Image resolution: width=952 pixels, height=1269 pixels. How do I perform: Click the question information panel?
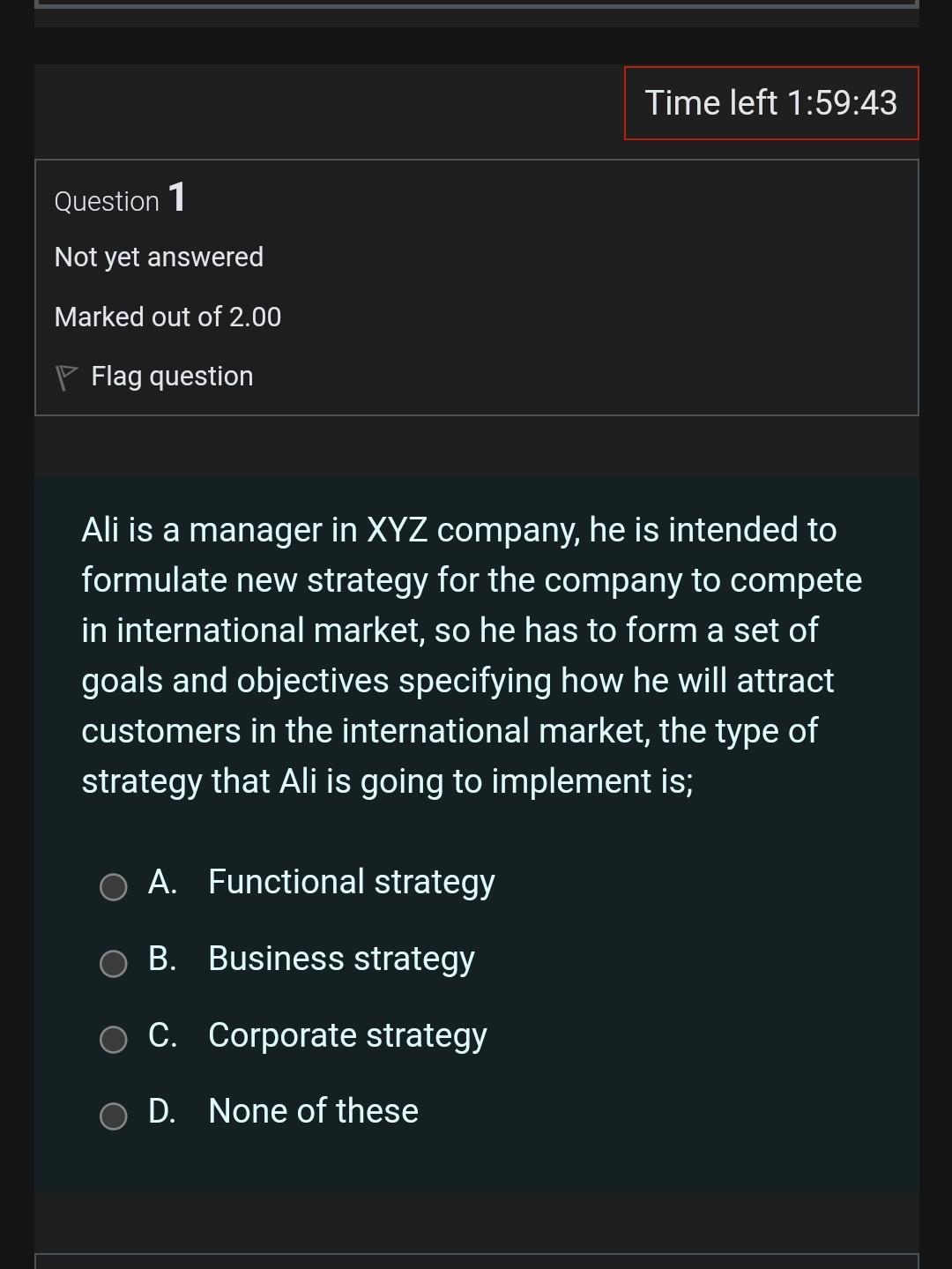tap(476, 286)
